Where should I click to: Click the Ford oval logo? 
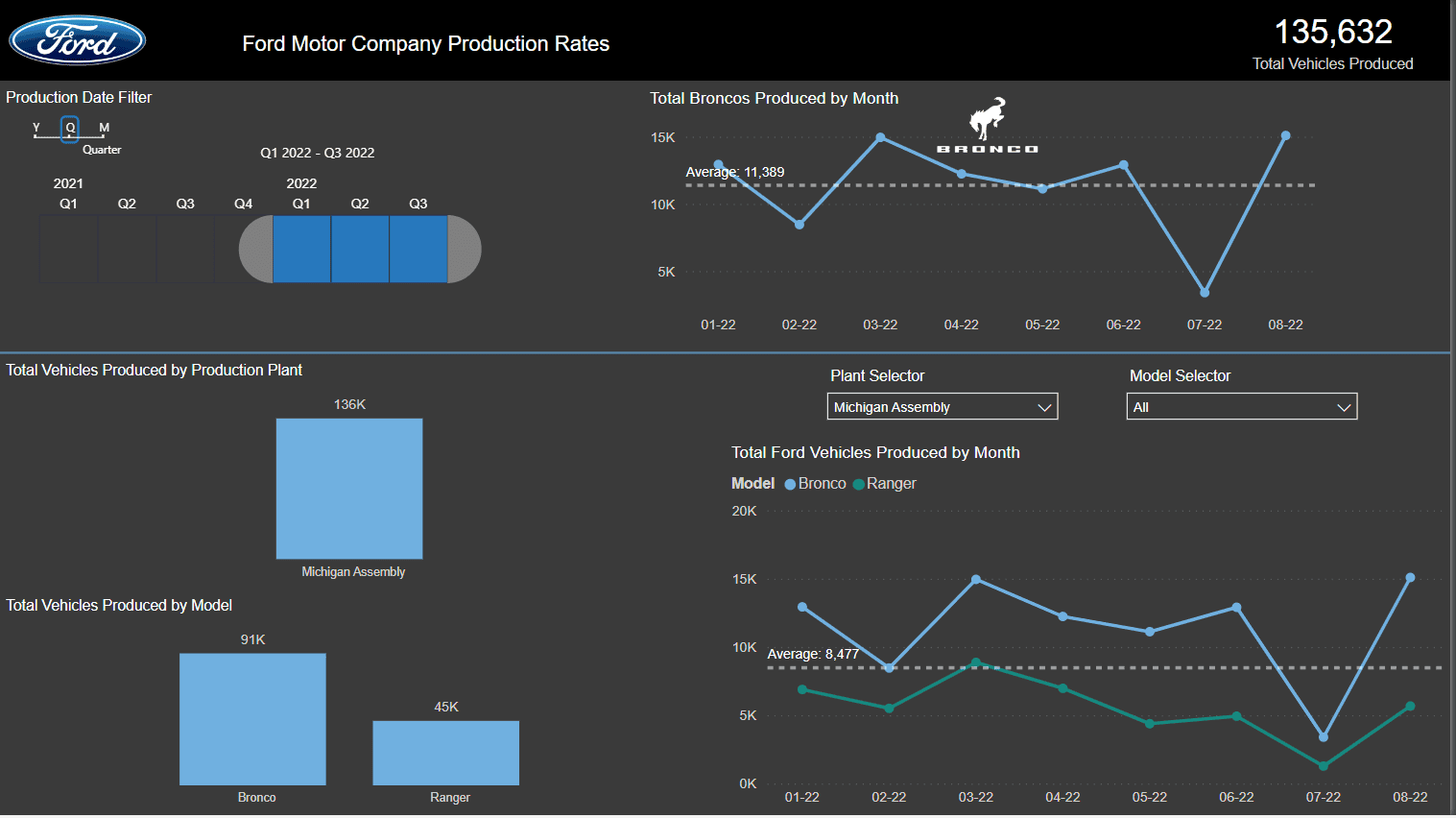77,40
